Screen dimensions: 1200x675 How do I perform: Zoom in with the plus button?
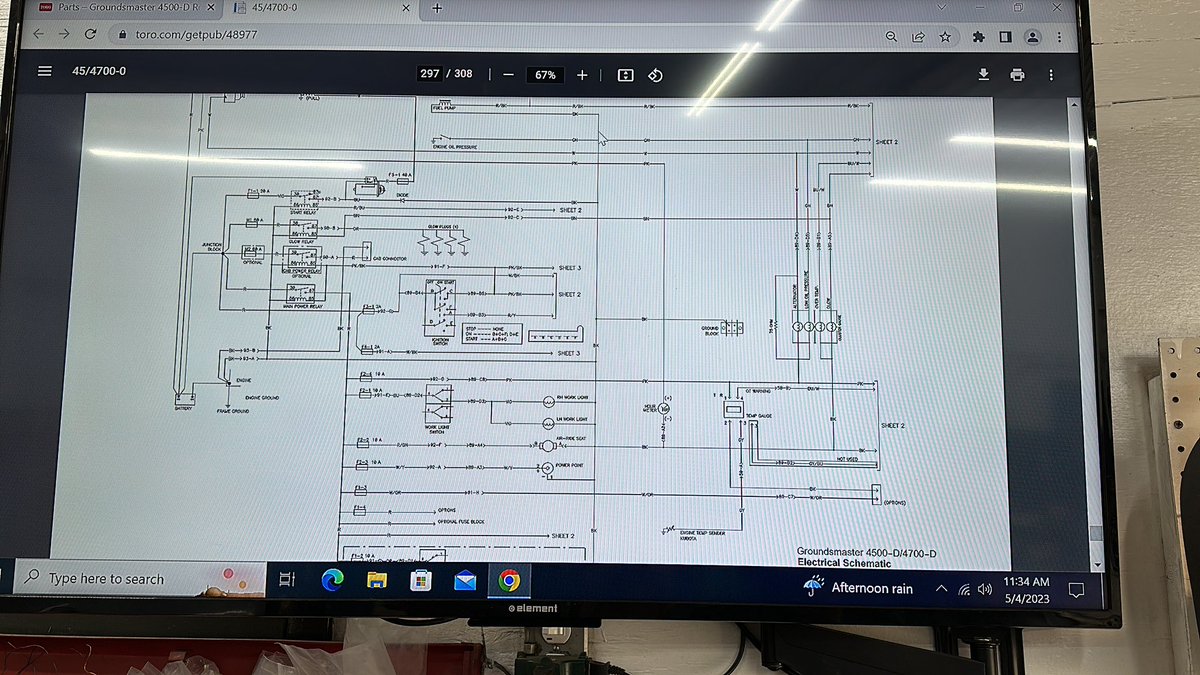pyautogui.click(x=582, y=75)
